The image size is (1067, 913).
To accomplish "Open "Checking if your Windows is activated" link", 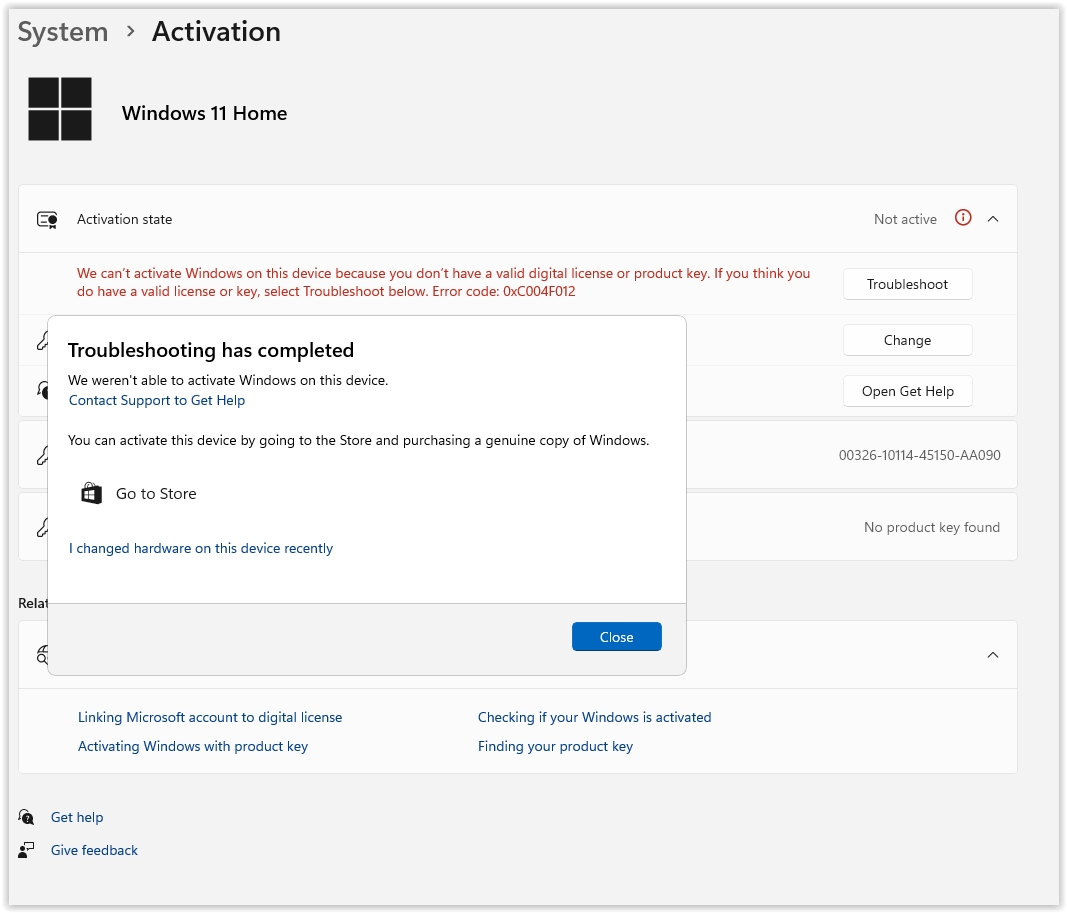I will click(x=594, y=717).
